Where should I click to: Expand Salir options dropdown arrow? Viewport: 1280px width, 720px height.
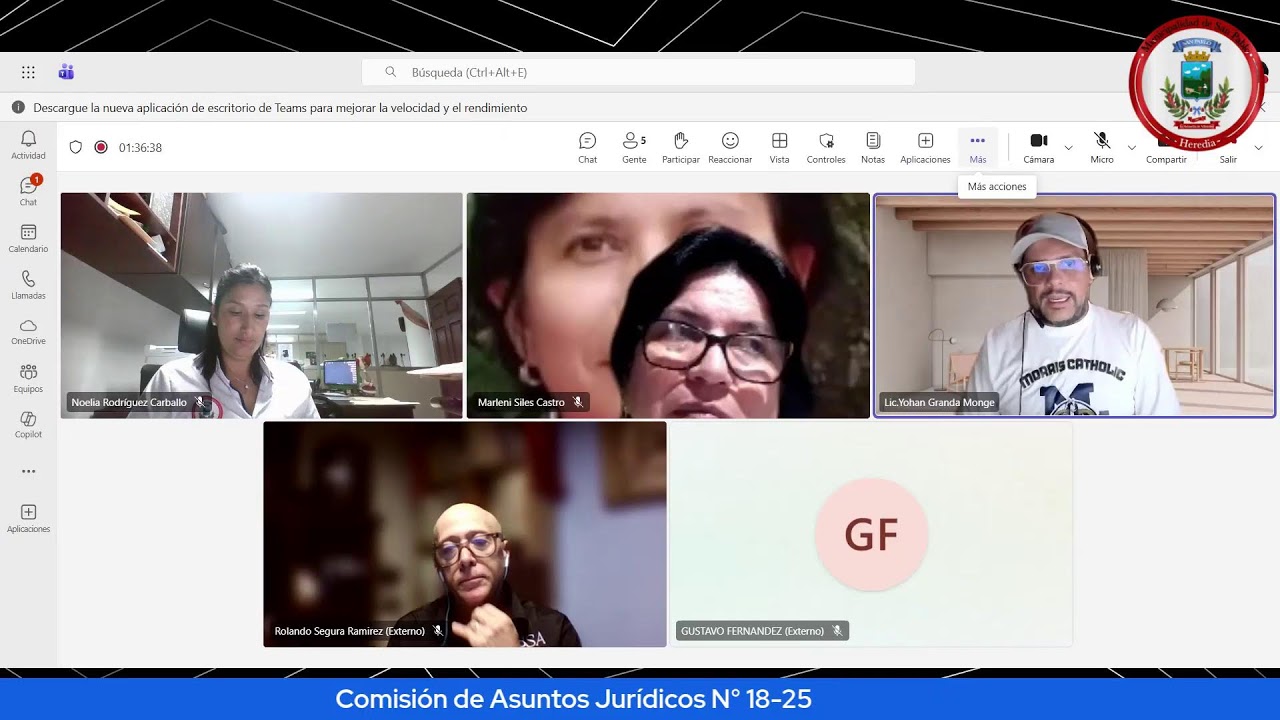click(x=1258, y=148)
